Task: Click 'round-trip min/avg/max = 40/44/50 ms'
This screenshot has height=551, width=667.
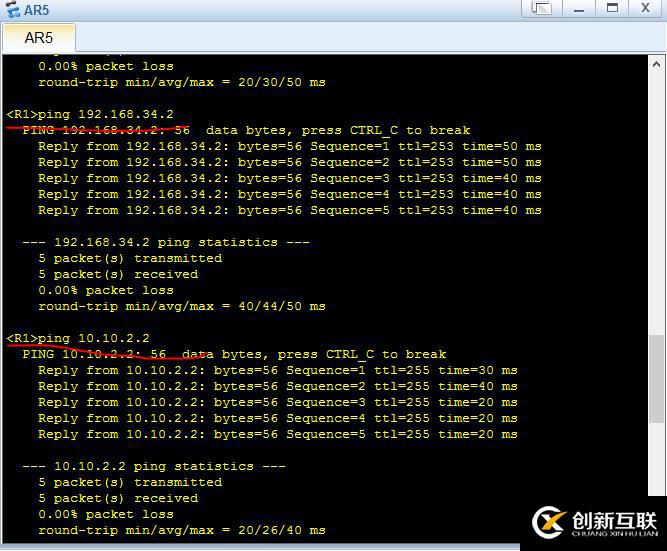Action: pyautogui.click(x=182, y=306)
